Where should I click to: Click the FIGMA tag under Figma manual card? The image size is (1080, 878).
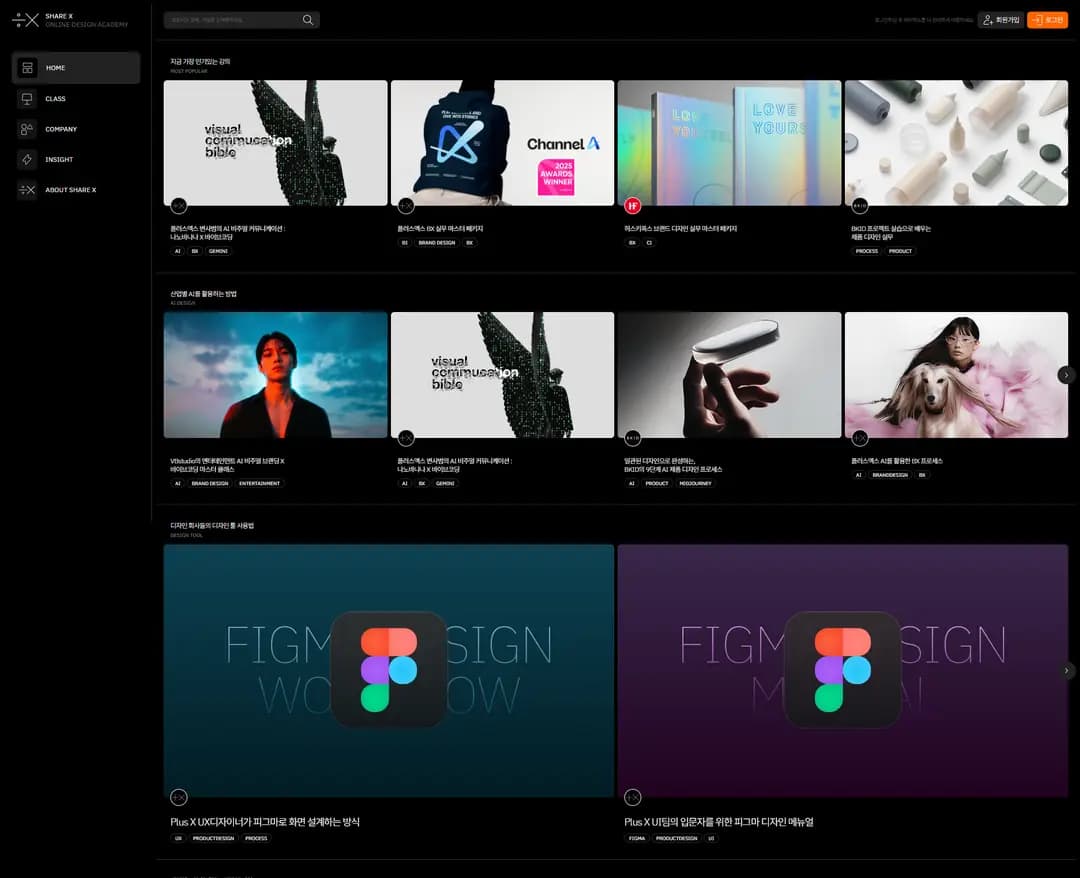(x=637, y=839)
